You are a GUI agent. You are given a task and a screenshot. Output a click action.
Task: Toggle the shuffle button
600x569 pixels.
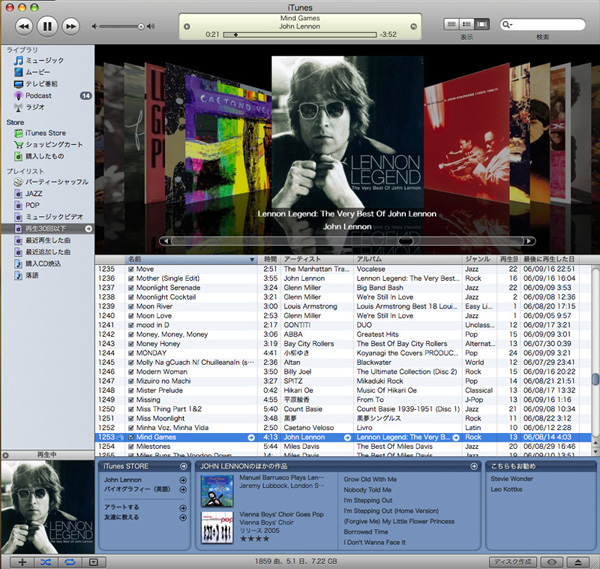tap(46, 562)
